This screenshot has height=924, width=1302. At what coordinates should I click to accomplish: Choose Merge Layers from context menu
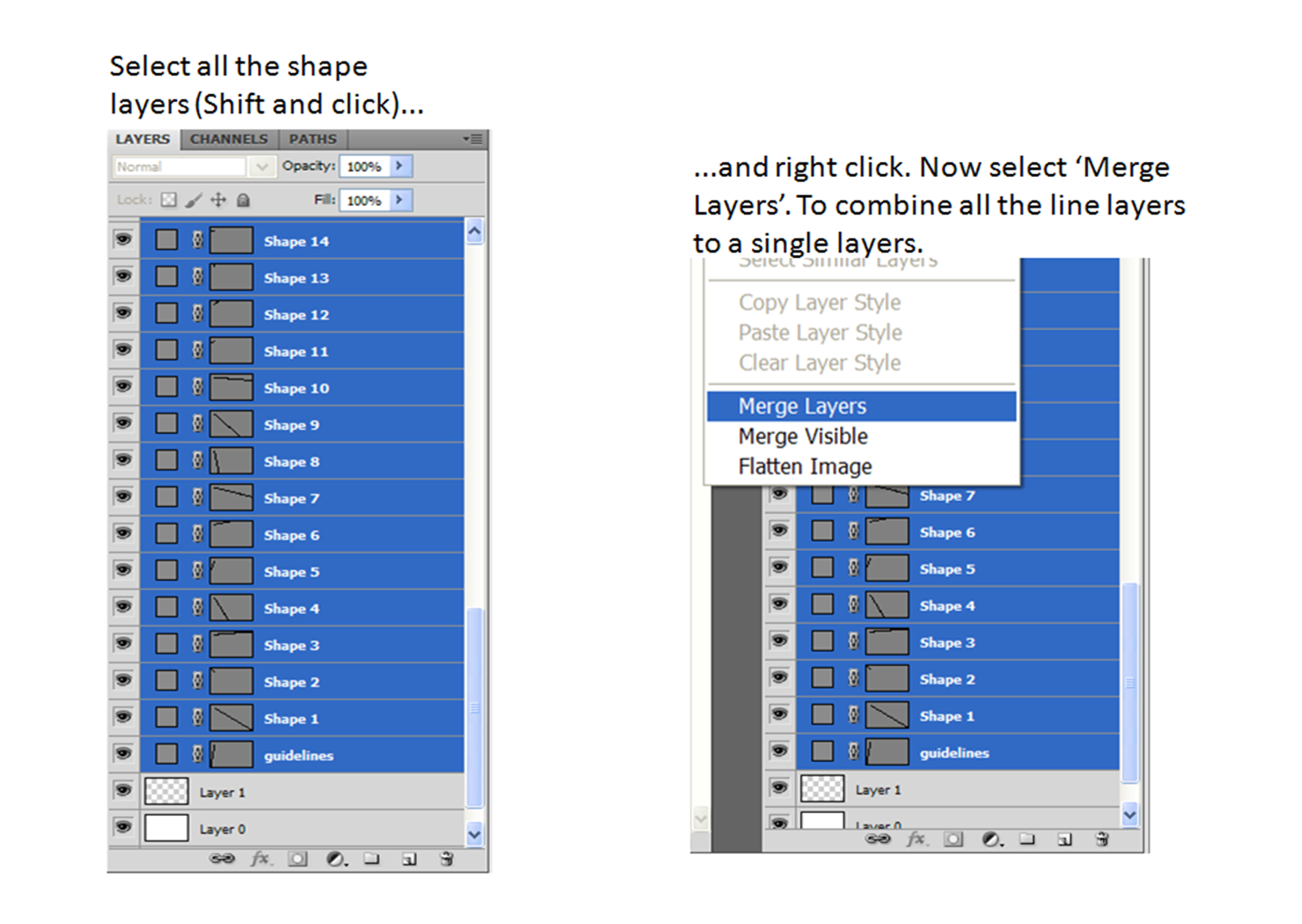point(802,407)
